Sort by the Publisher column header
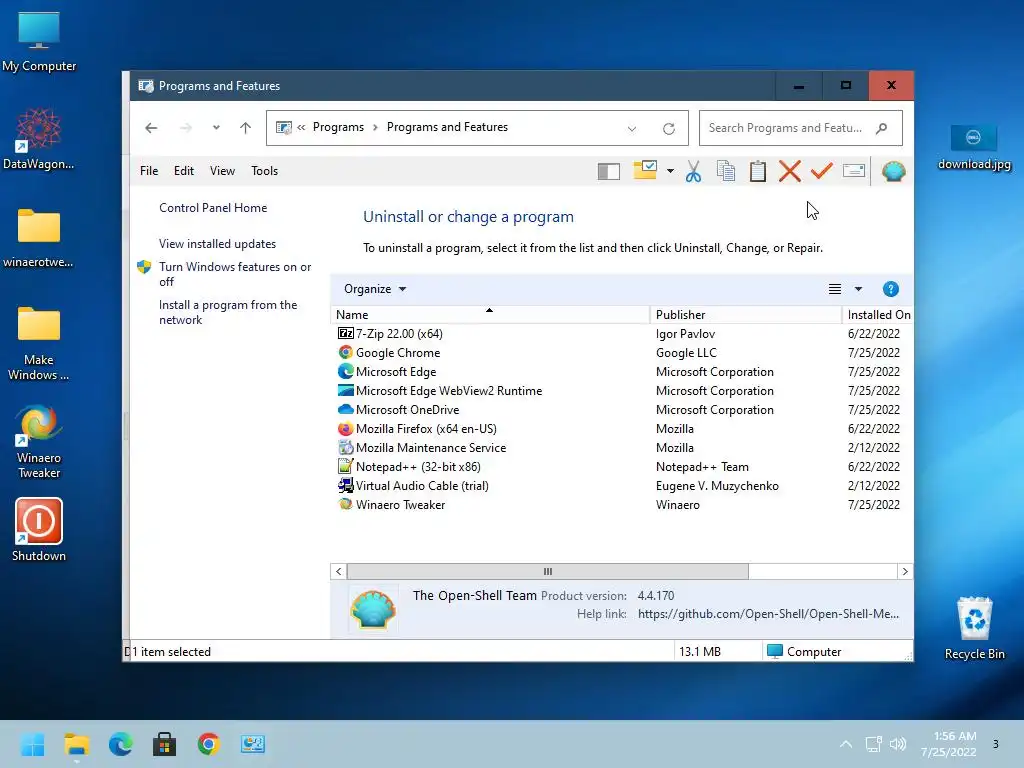This screenshot has height=768, width=1024. pyautogui.click(x=746, y=315)
